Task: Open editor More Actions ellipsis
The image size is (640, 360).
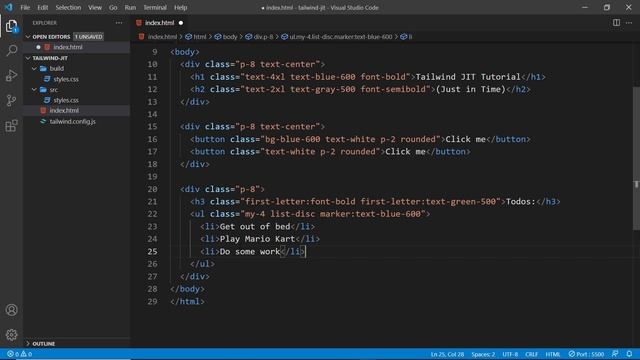Action: pos(629,23)
